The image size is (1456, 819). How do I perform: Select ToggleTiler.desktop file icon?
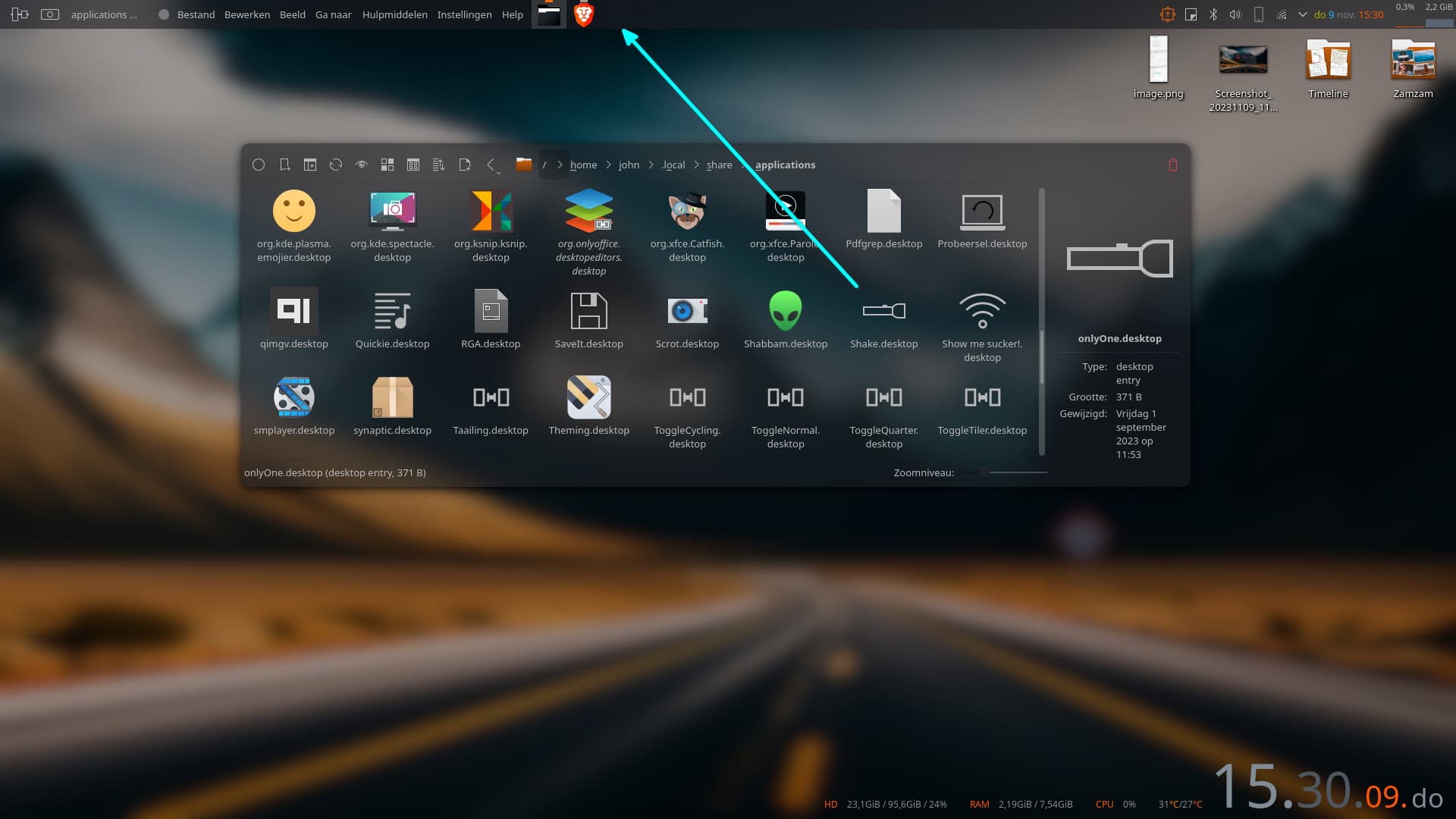click(x=983, y=397)
